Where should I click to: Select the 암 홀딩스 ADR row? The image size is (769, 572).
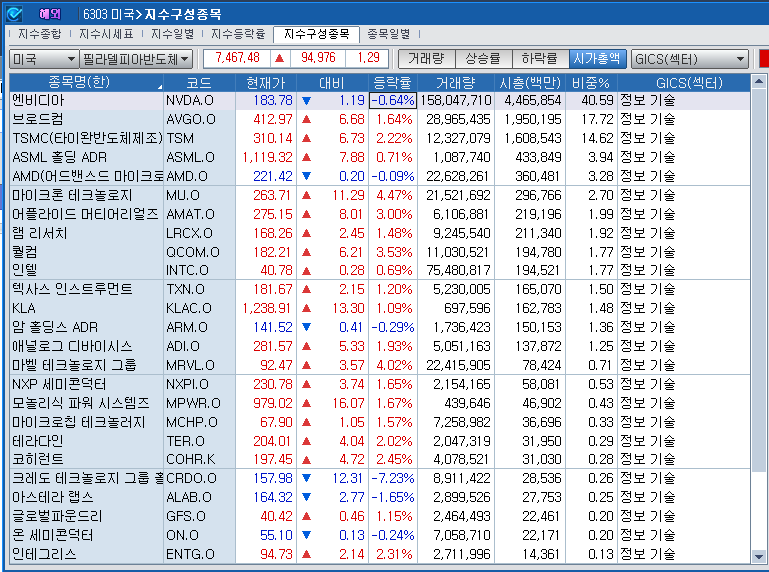380,327
